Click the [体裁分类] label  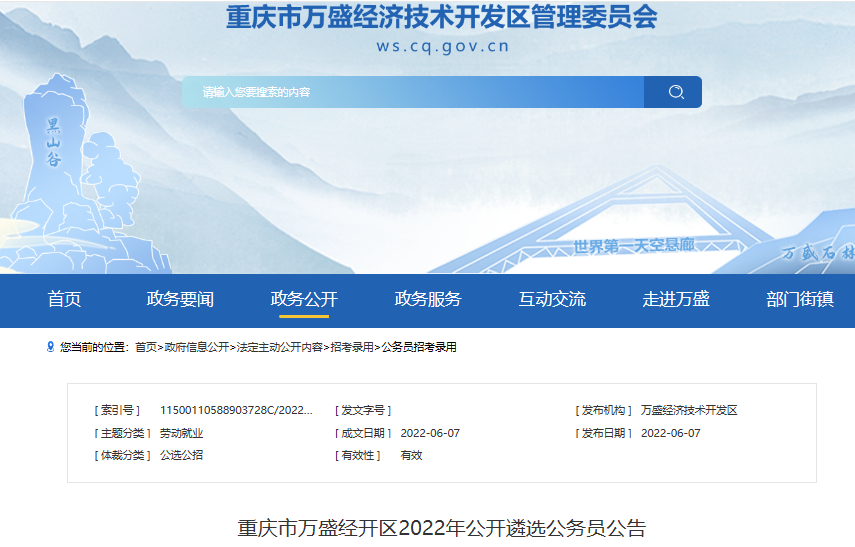click(123, 455)
